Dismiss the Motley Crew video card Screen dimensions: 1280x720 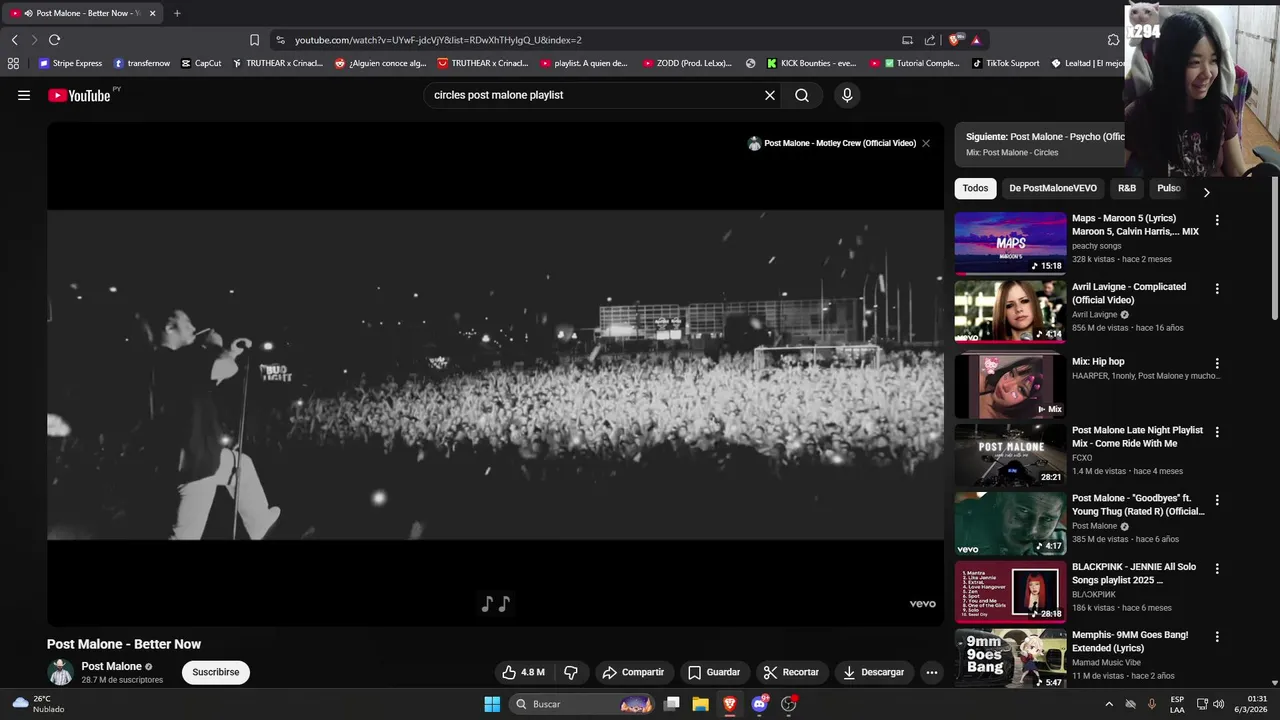point(926,143)
